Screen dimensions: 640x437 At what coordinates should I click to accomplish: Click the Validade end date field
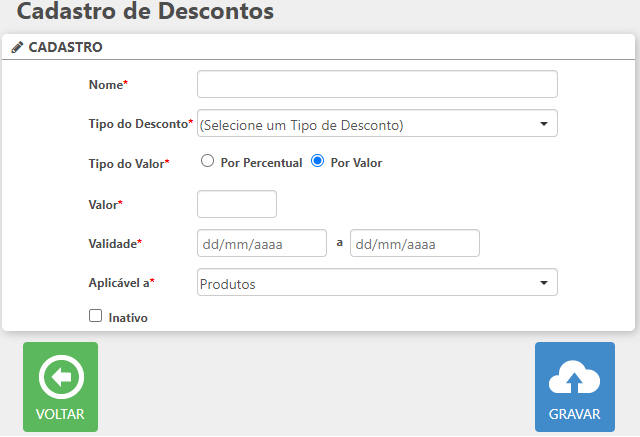414,243
